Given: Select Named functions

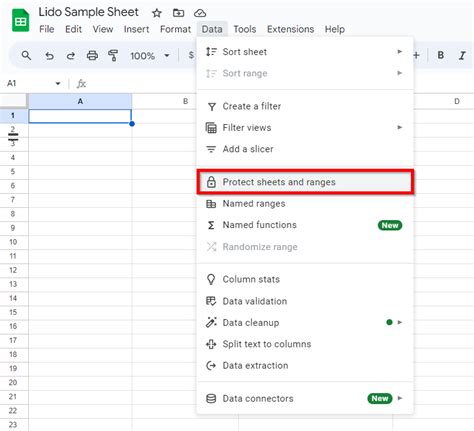Looking at the screenshot, I should (x=305, y=225).
